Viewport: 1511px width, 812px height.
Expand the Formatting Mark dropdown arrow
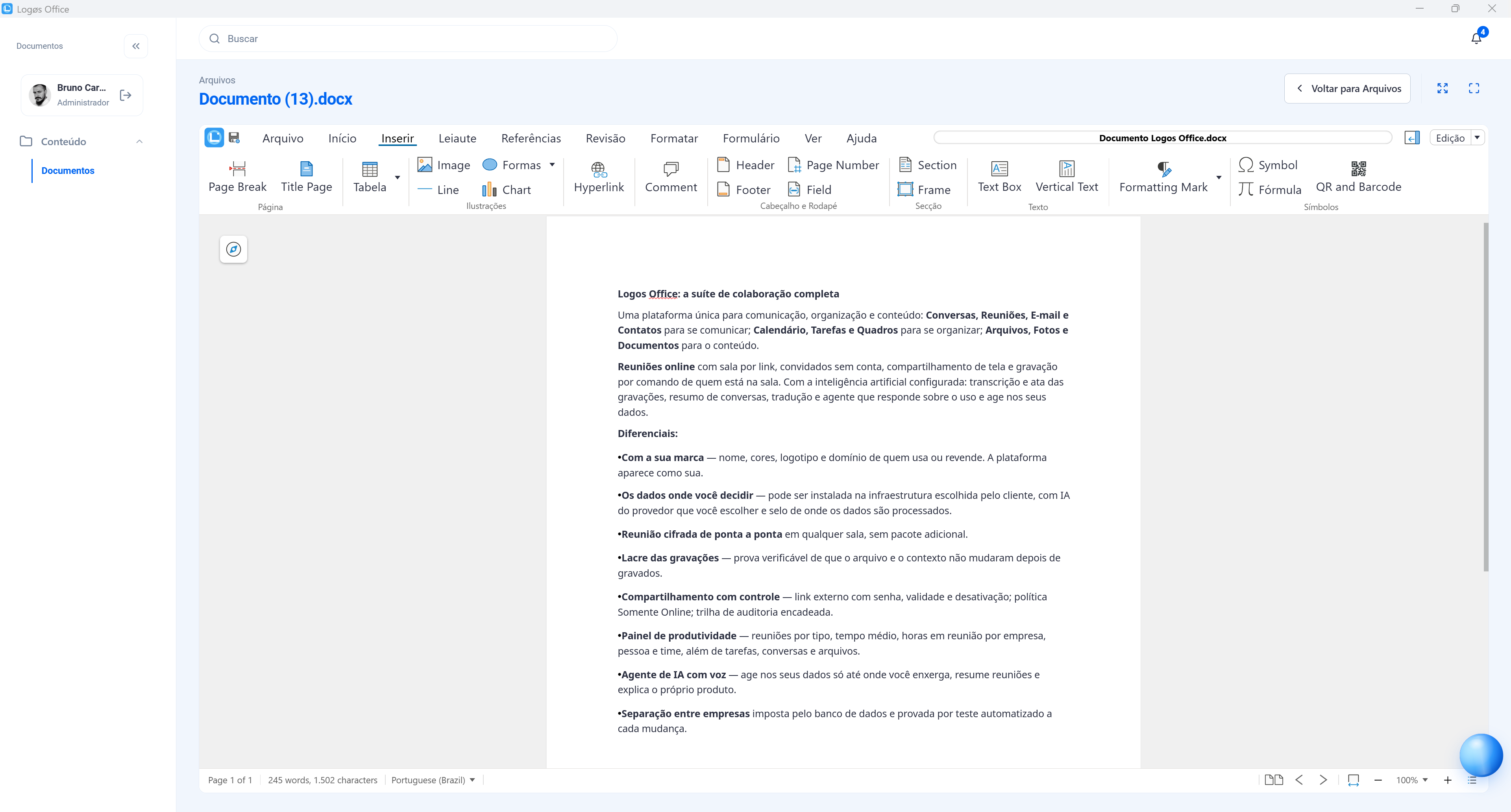pyautogui.click(x=1219, y=177)
